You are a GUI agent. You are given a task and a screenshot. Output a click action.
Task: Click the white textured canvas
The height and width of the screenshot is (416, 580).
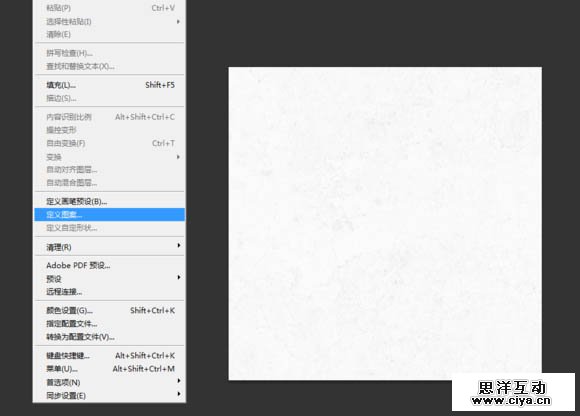coord(385,223)
